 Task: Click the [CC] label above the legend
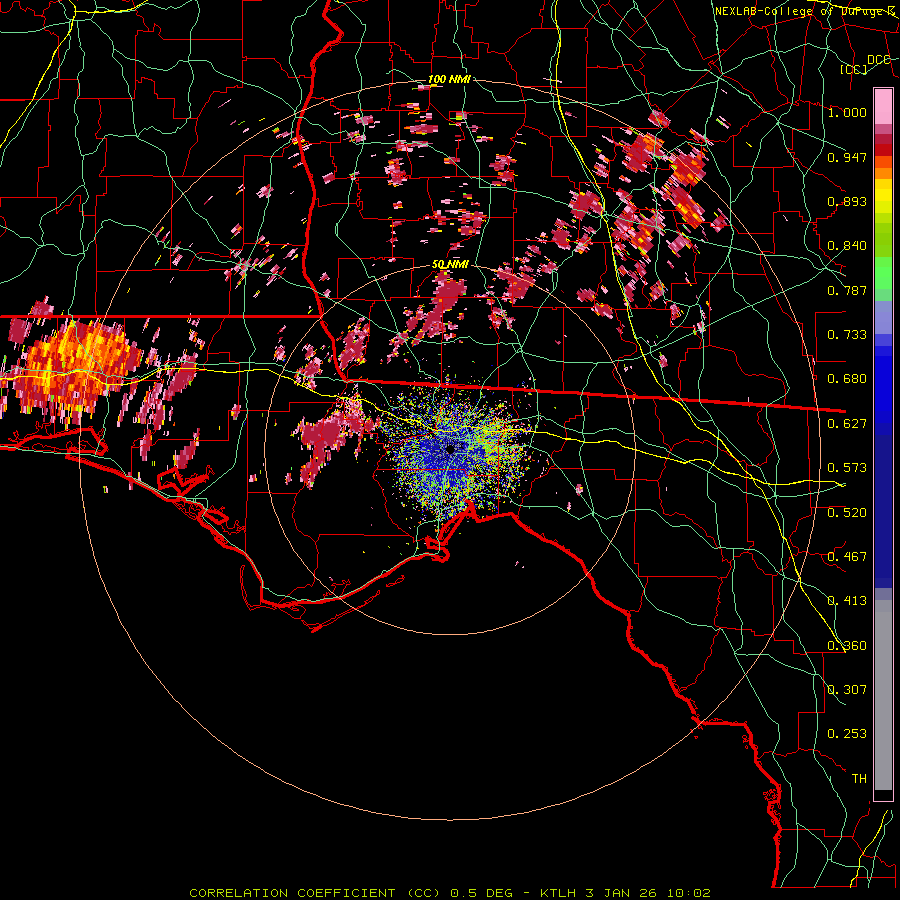854,69
